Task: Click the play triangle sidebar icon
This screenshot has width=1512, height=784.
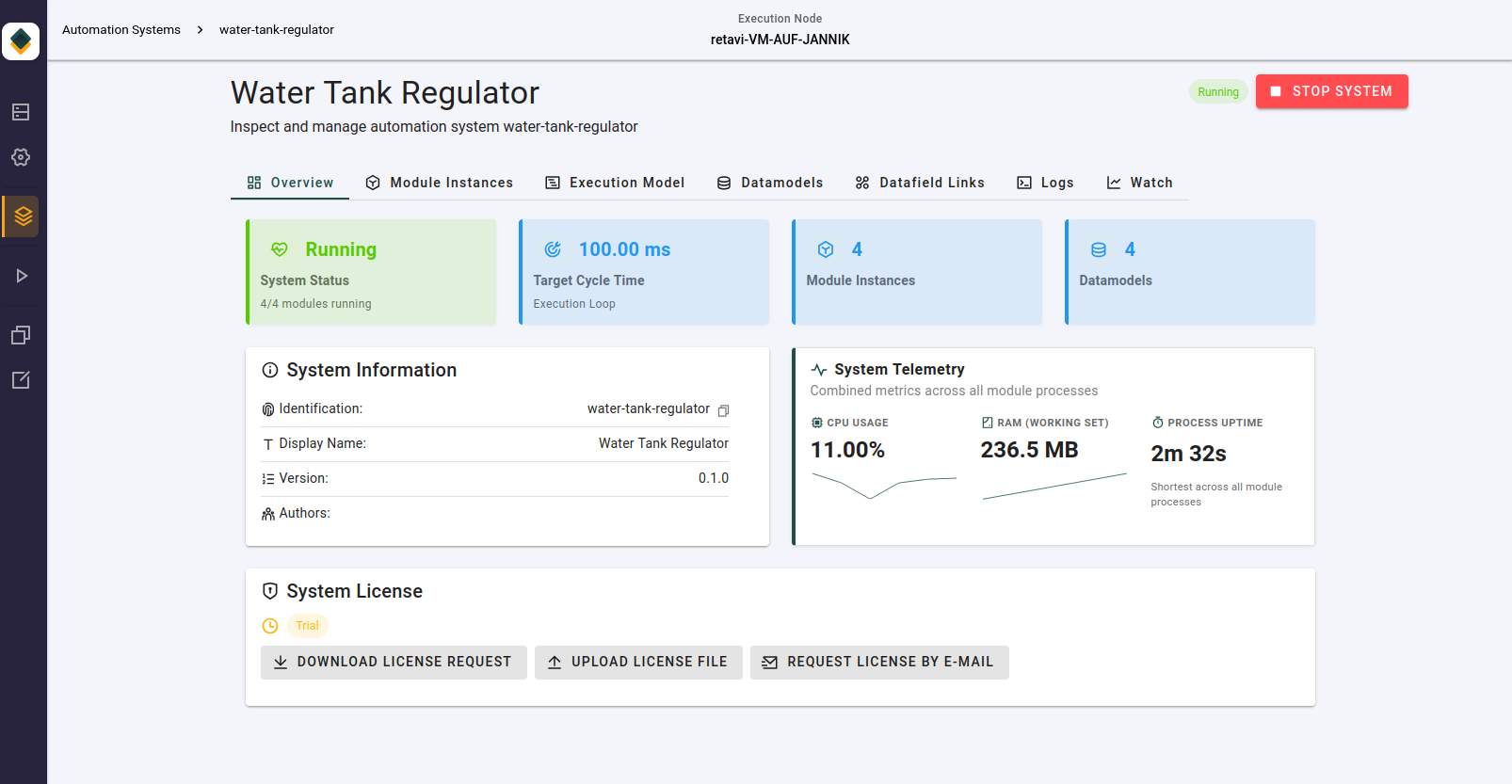Action: click(21, 276)
